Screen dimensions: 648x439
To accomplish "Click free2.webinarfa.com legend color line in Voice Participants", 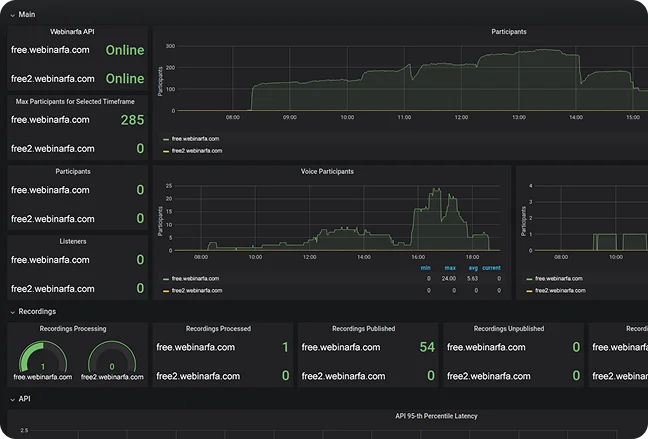I will coord(166,290).
